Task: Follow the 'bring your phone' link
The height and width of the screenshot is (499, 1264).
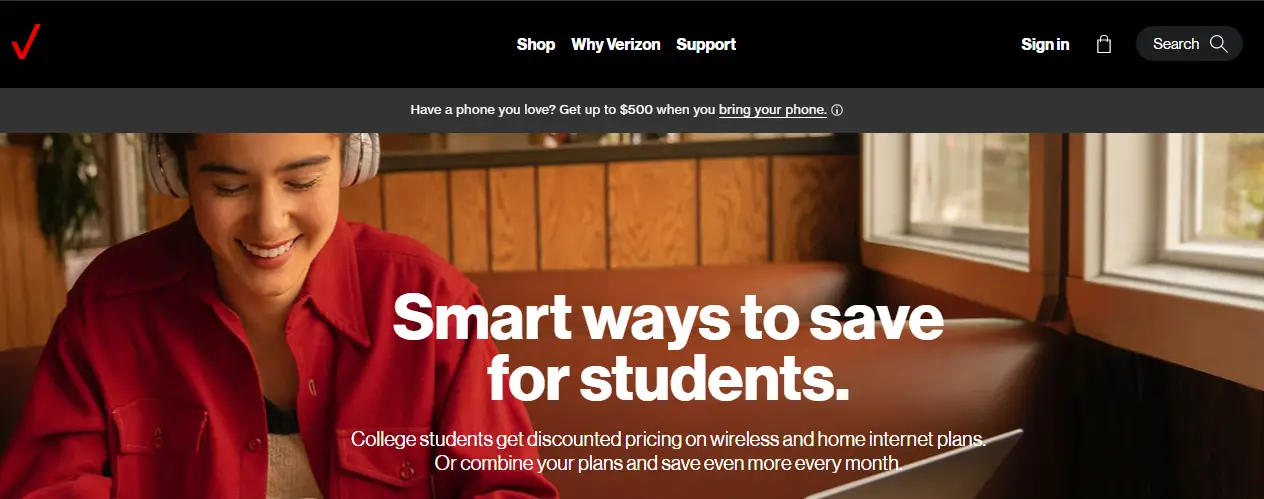Action: (773, 110)
